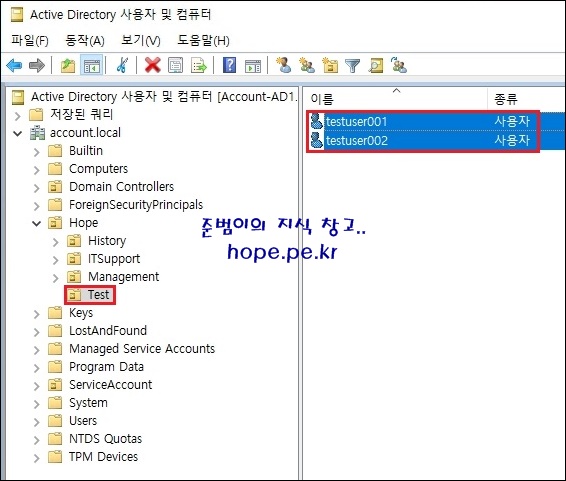Expand the Domain Controllers node
This screenshot has height=481, width=566.
36,188
